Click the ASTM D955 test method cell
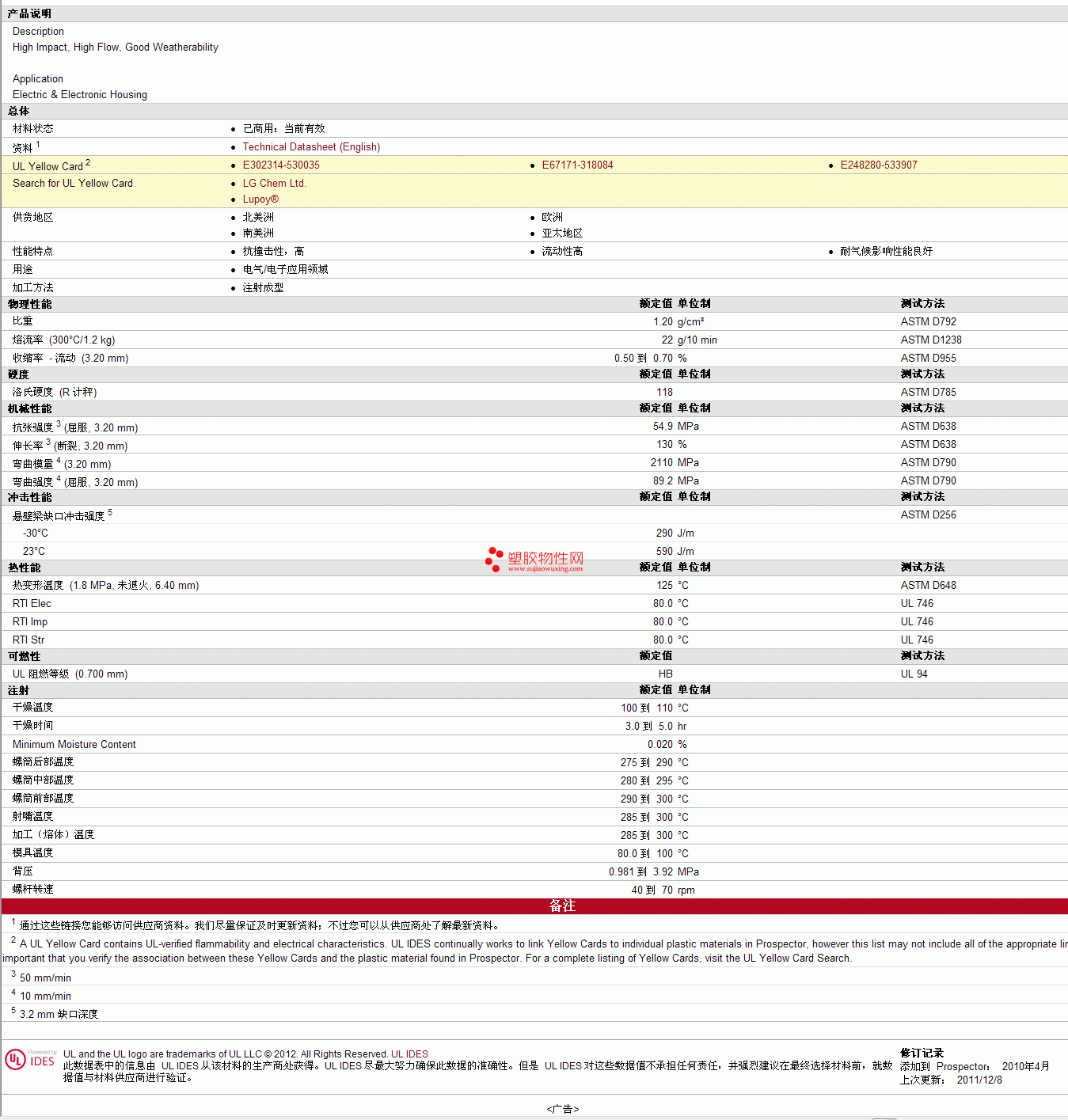Viewport: 1068px width, 1120px height. pyautogui.click(x=928, y=359)
